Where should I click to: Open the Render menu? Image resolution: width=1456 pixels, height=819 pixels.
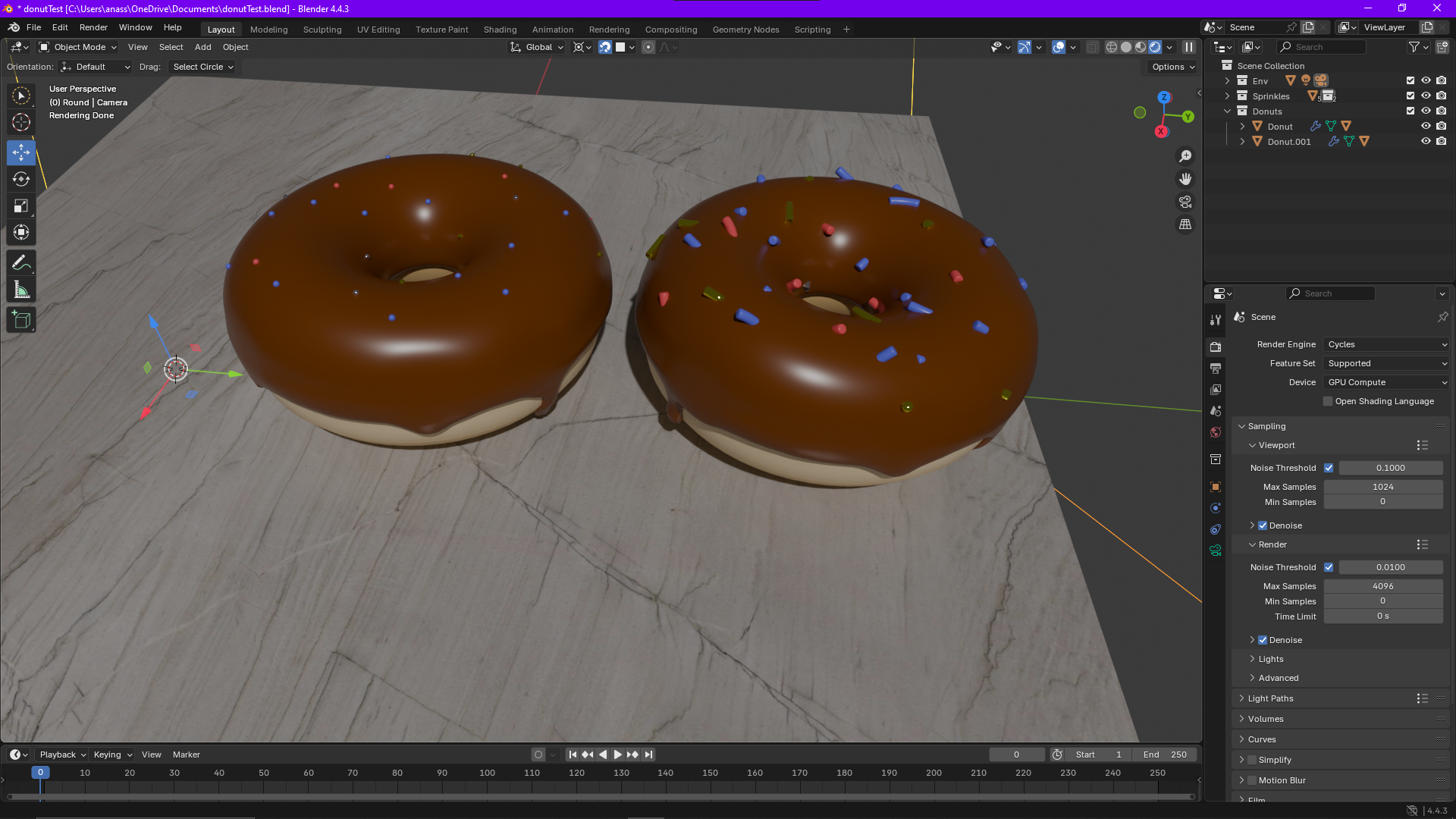[93, 27]
